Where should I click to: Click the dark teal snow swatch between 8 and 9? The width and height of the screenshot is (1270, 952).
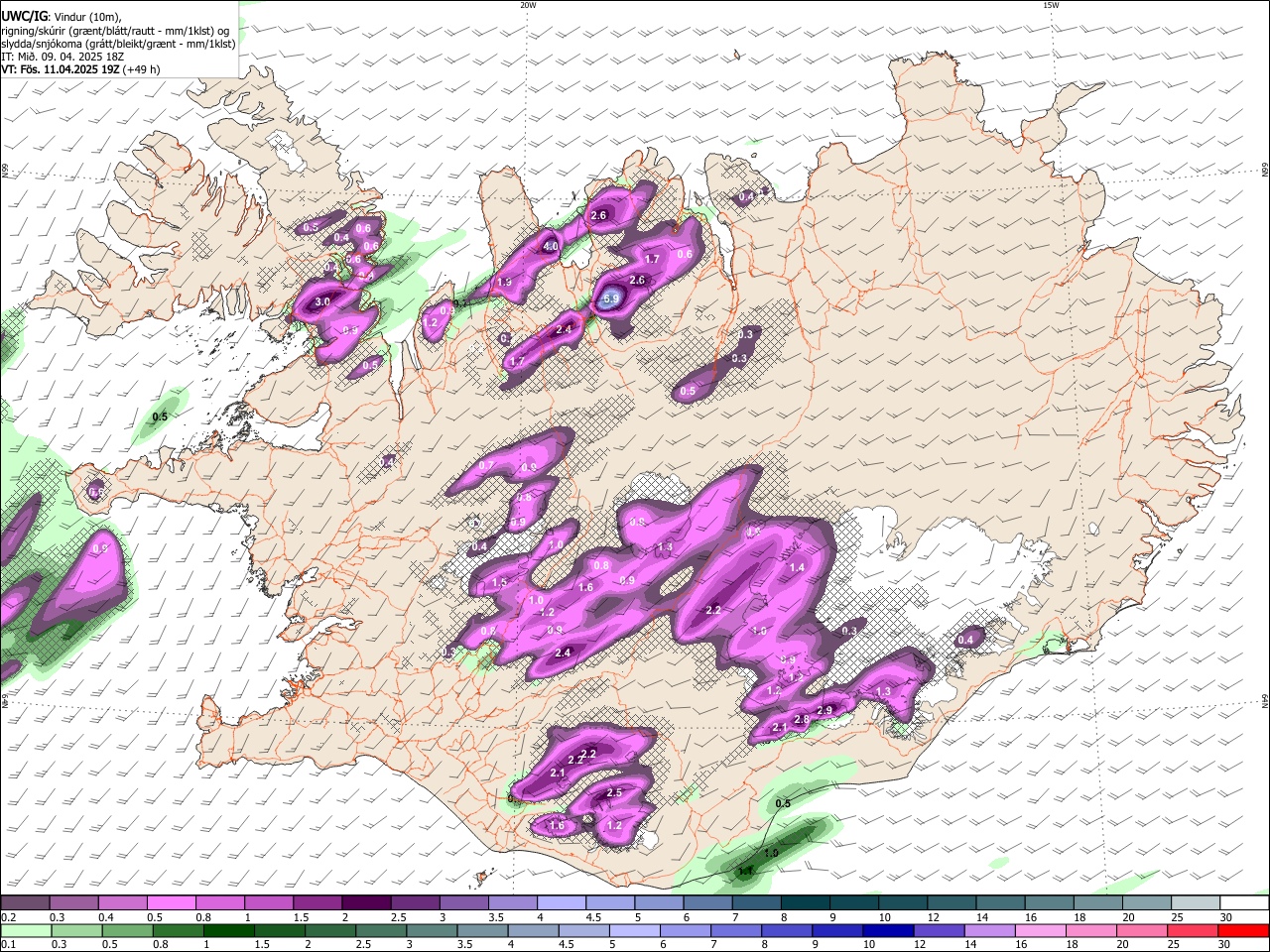[x=804, y=902]
